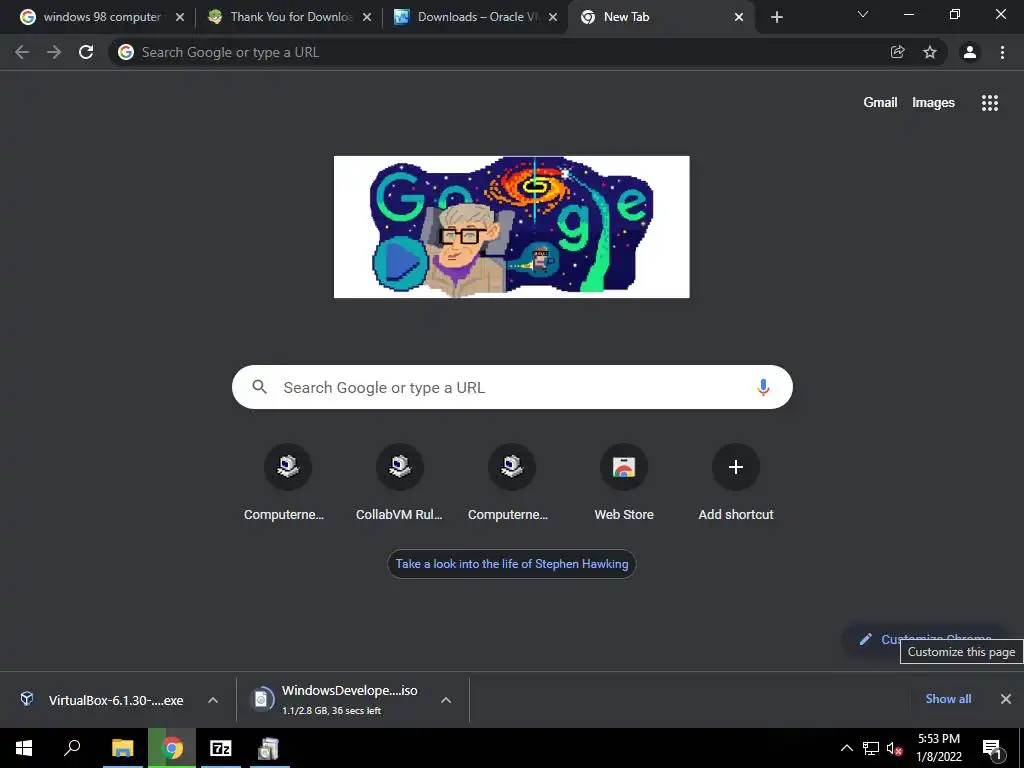Click the central Google search box
The image size is (1024, 768).
click(512, 387)
